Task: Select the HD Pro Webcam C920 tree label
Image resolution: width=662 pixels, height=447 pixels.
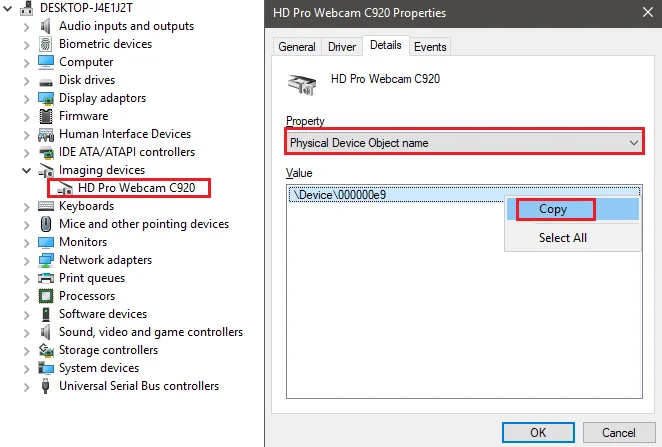Action: (137, 188)
